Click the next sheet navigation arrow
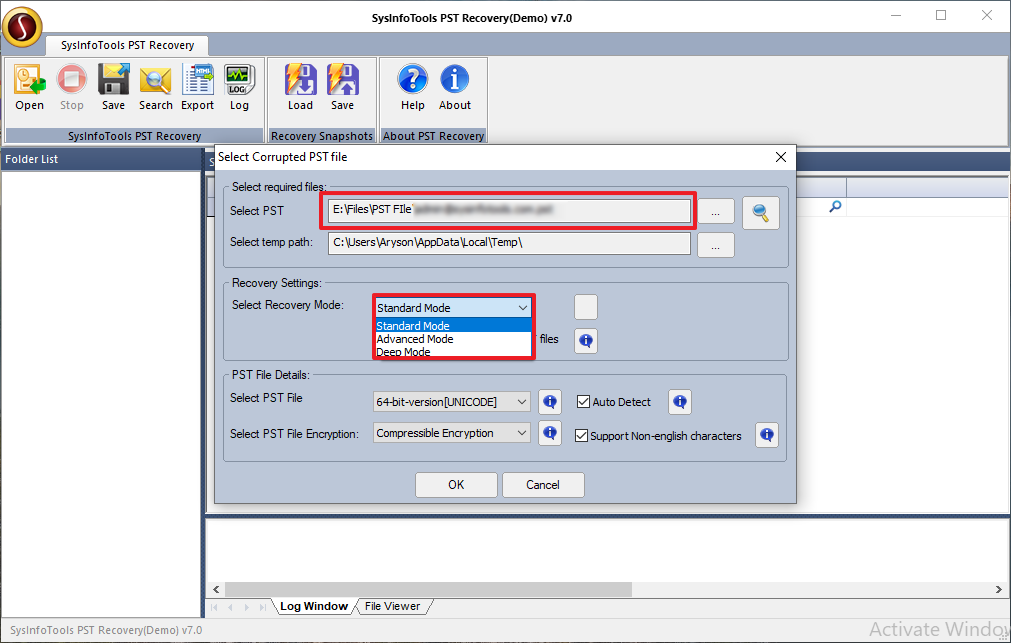 pos(246,607)
